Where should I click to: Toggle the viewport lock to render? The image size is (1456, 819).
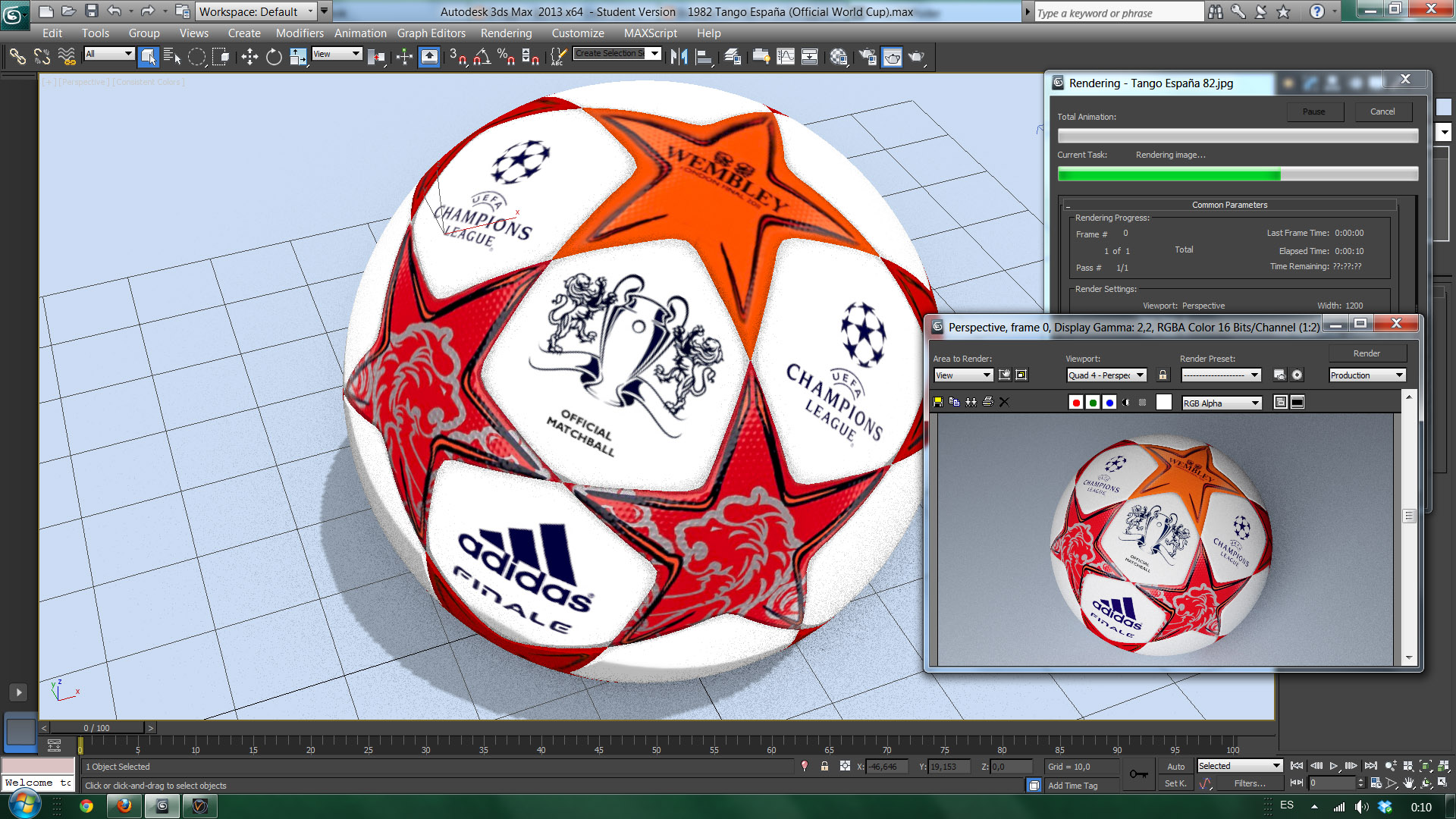point(1163,375)
